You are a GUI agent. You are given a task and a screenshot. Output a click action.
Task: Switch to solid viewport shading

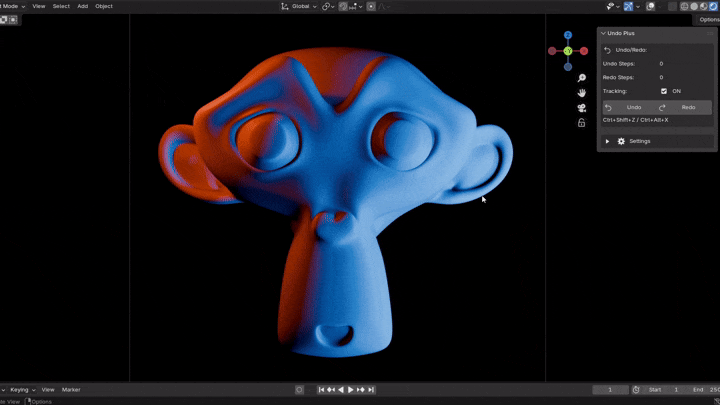point(694,6)
